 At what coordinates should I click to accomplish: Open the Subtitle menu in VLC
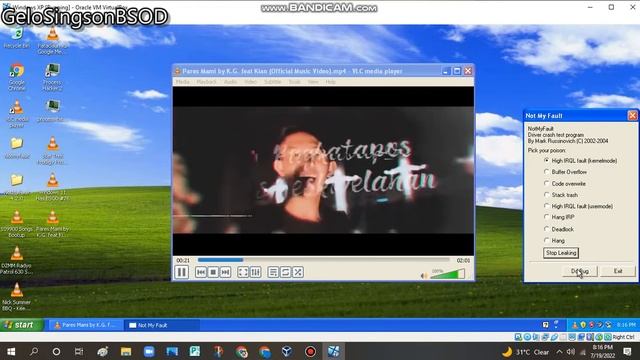coord(272,82)
